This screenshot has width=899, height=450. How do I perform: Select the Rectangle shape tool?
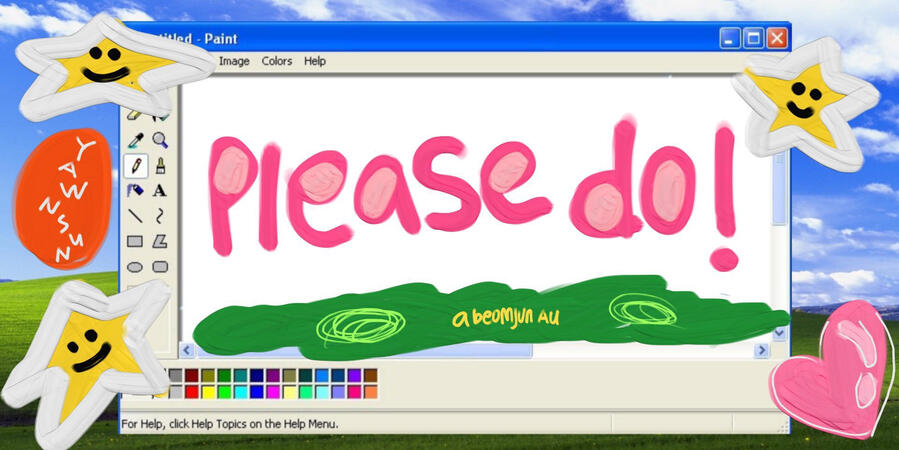135,241
